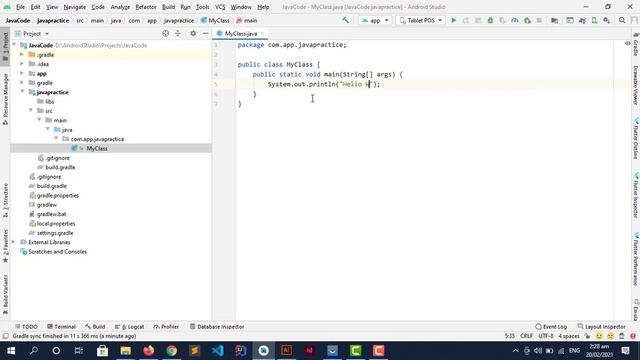Viewport: 640px width, 360px height.
Task: Click the 4 spaces indent indicator
Action: pos(569,336)
